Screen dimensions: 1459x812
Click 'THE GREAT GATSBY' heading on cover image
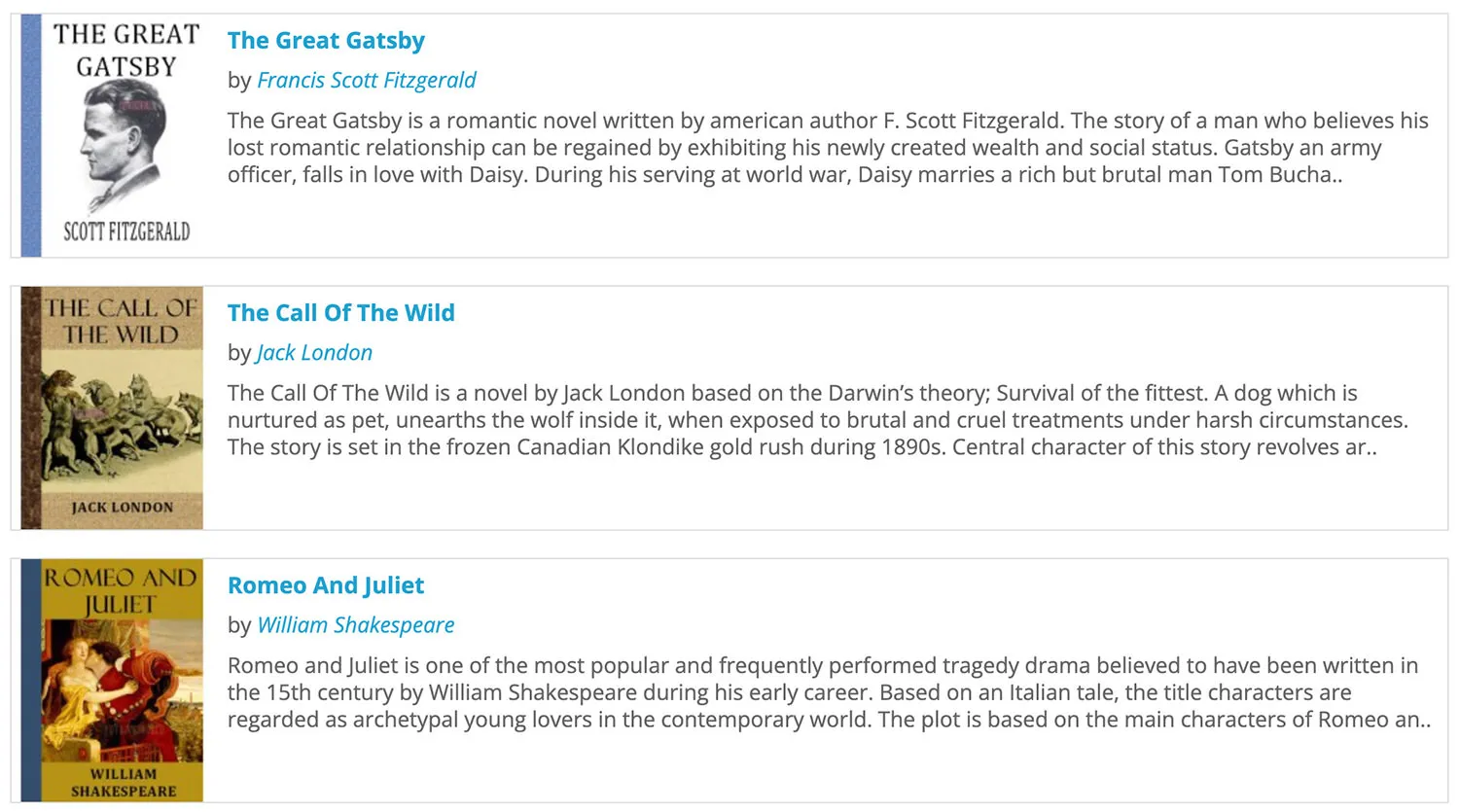pos(126,51)
